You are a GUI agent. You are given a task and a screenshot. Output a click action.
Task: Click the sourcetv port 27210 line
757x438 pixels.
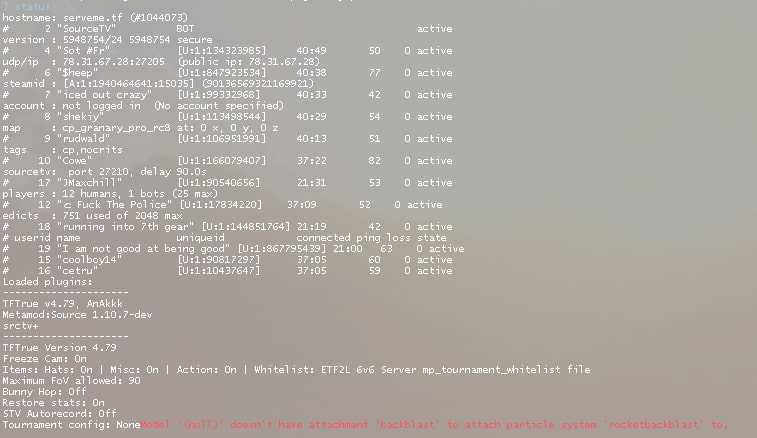(105, 172)
